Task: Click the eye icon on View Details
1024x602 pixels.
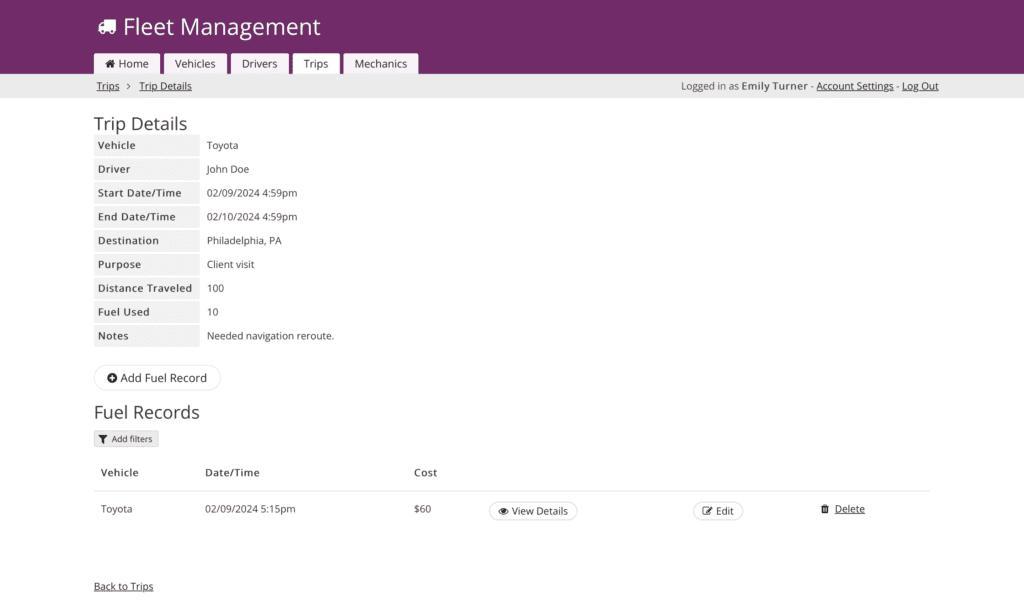Action: coord(503,511)
